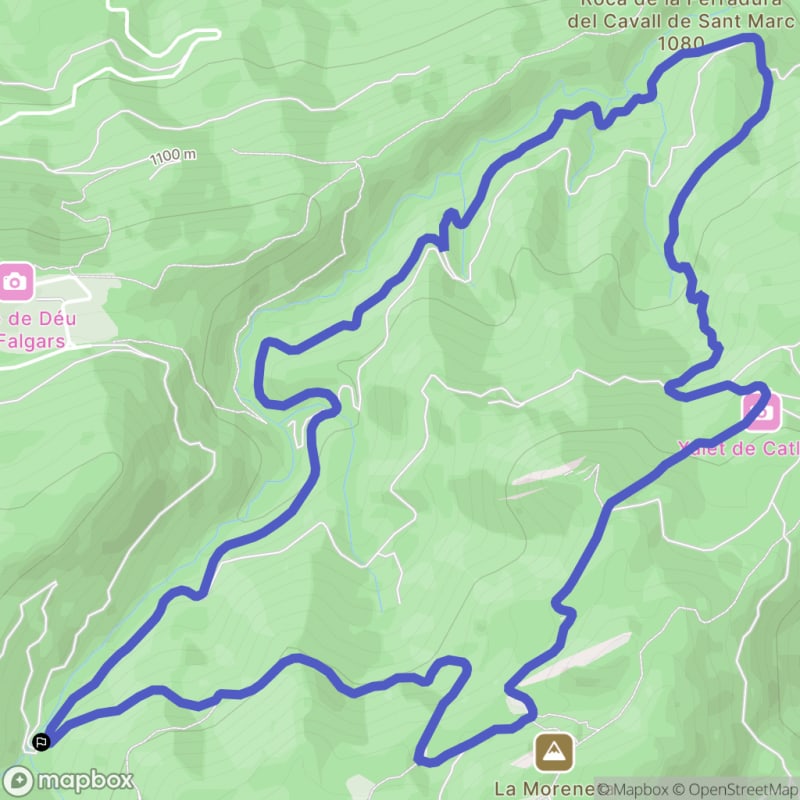800x800 pixels.
Task: Open the Mare de Déu de Falgars photo marker
Action: [16, 282]
